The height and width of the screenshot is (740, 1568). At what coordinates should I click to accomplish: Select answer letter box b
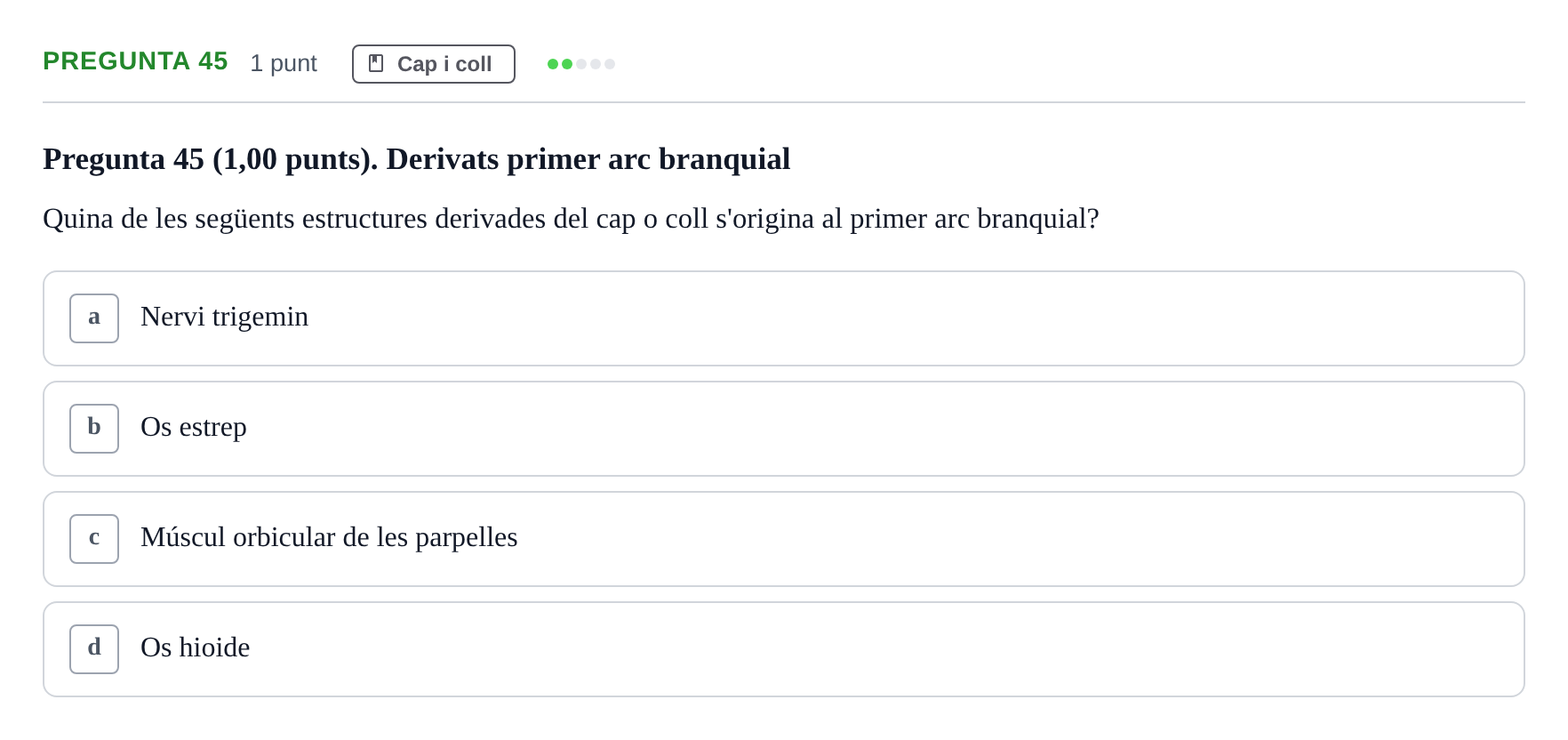point(94,429)
